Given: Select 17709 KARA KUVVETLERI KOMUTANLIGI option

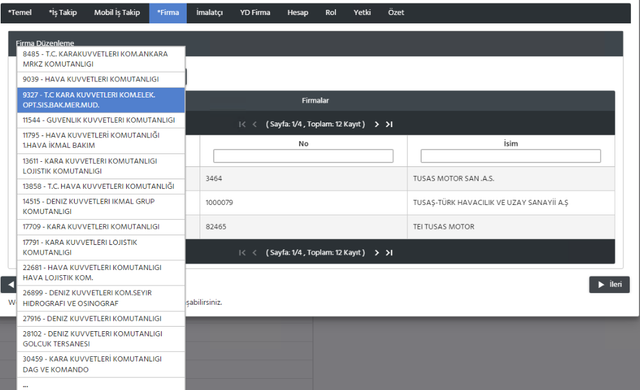Looking at the screenshot, I should click(x=101, y=227).
